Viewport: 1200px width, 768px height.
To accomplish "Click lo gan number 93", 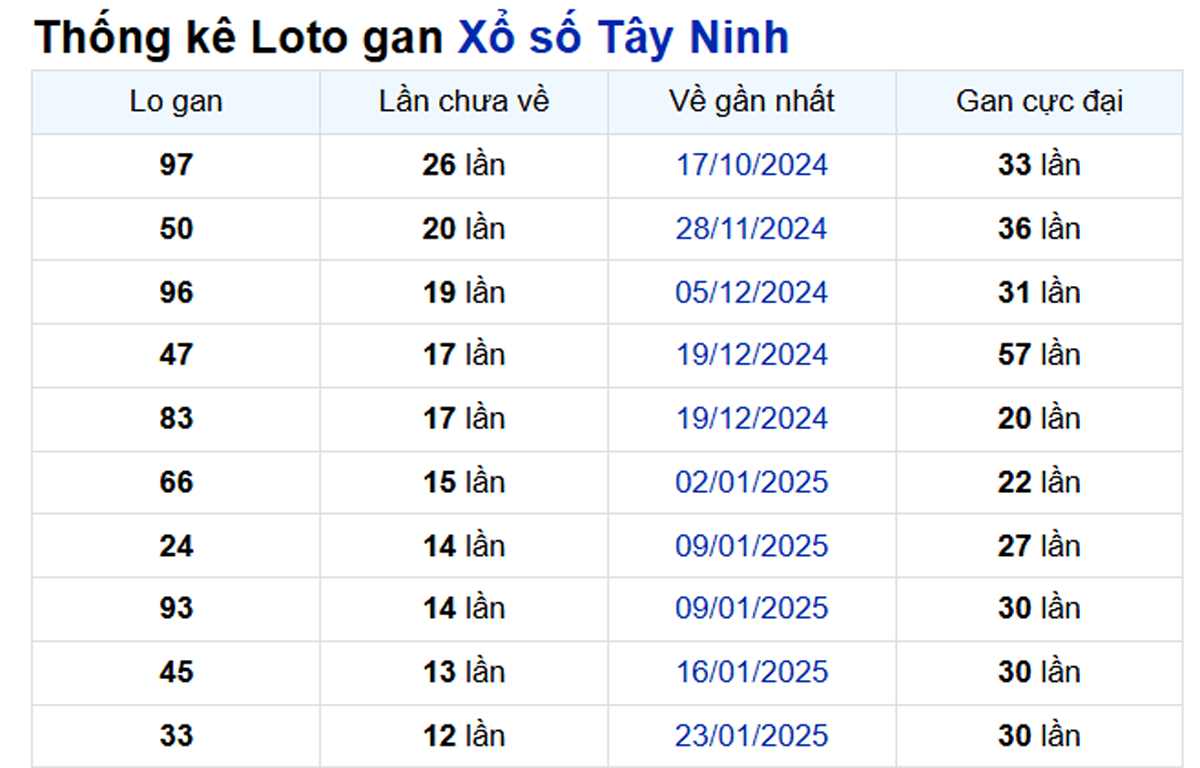I will 176,608.
